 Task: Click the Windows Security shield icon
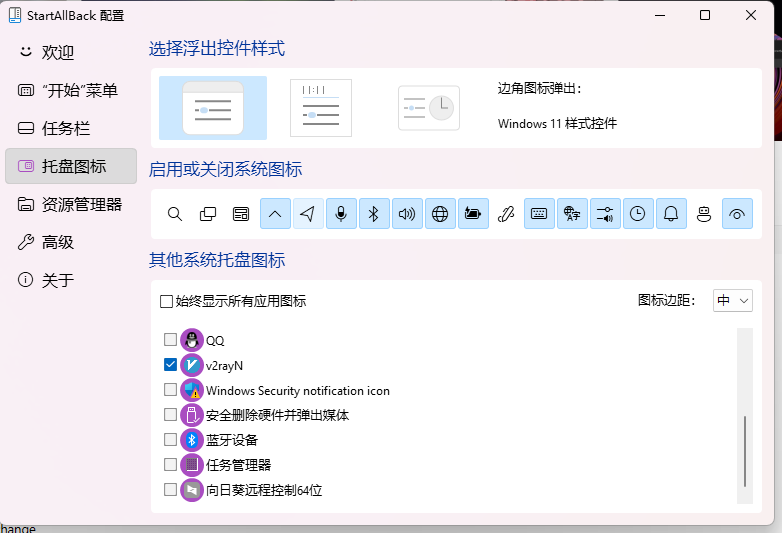[x=192, y=390]
